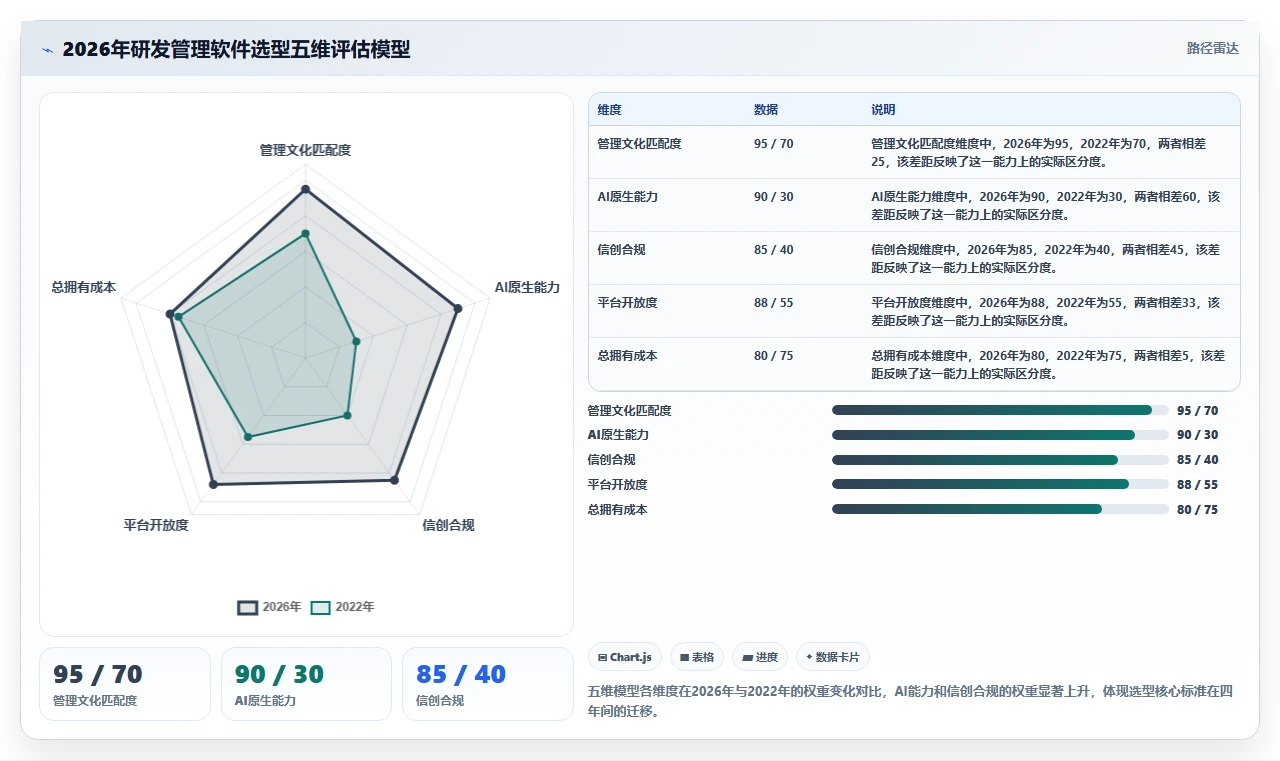Click table value 80 / 75
This screenshot has width=1280, height=761.
[774, 356]
